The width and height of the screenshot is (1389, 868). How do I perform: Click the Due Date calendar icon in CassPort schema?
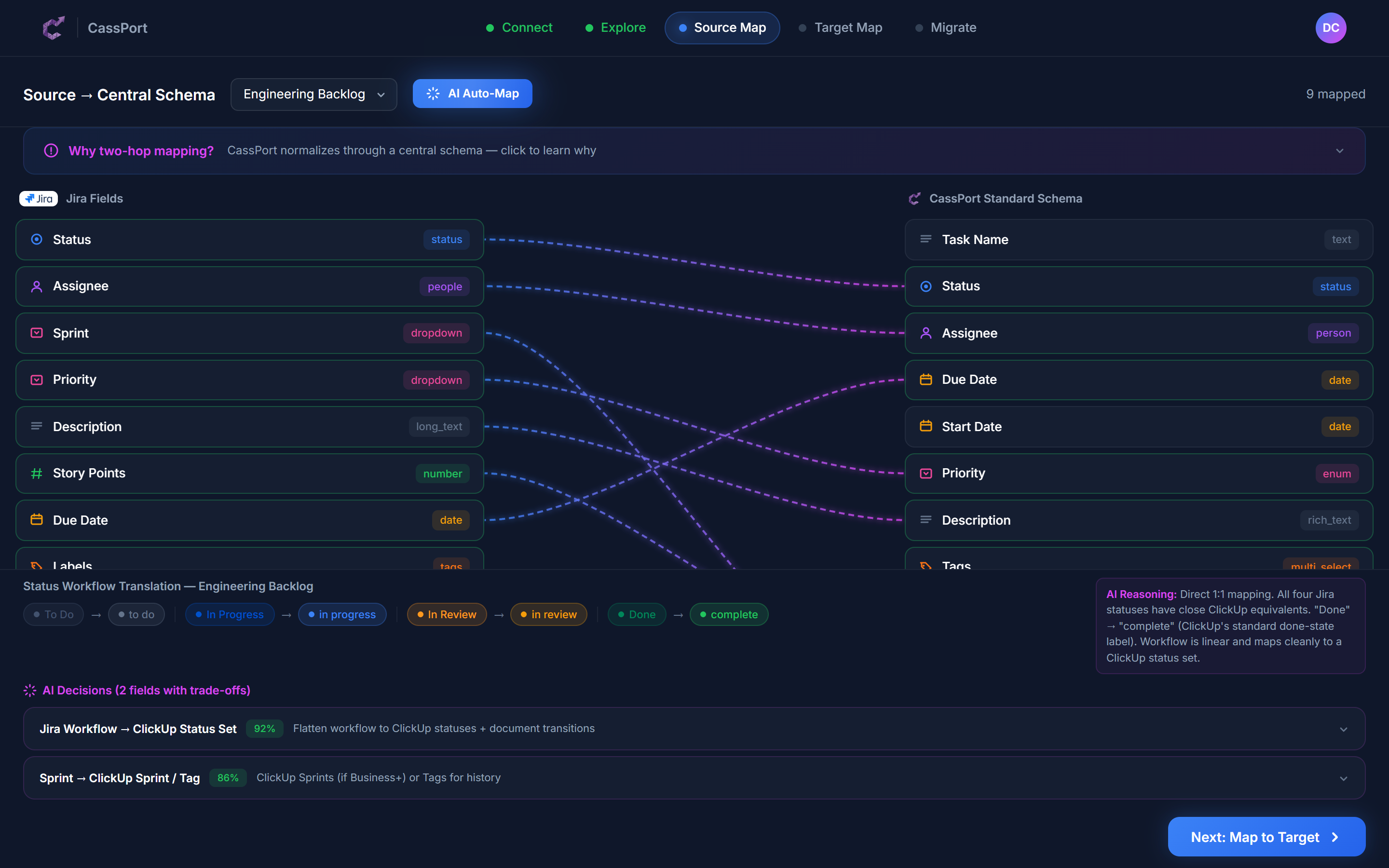926,380
